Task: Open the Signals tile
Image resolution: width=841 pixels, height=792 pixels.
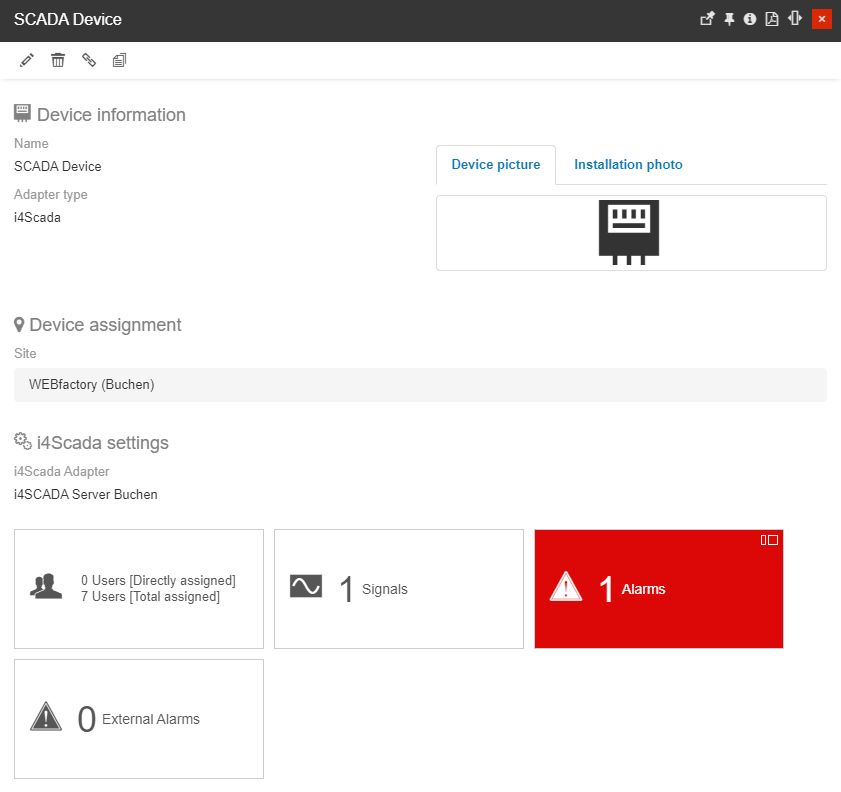Action: [x=398, y=589]
